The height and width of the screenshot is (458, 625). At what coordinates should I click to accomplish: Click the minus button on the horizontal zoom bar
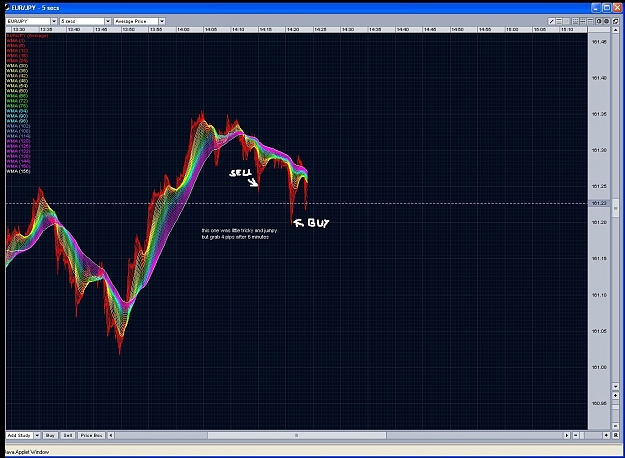[x=576, y=435]
